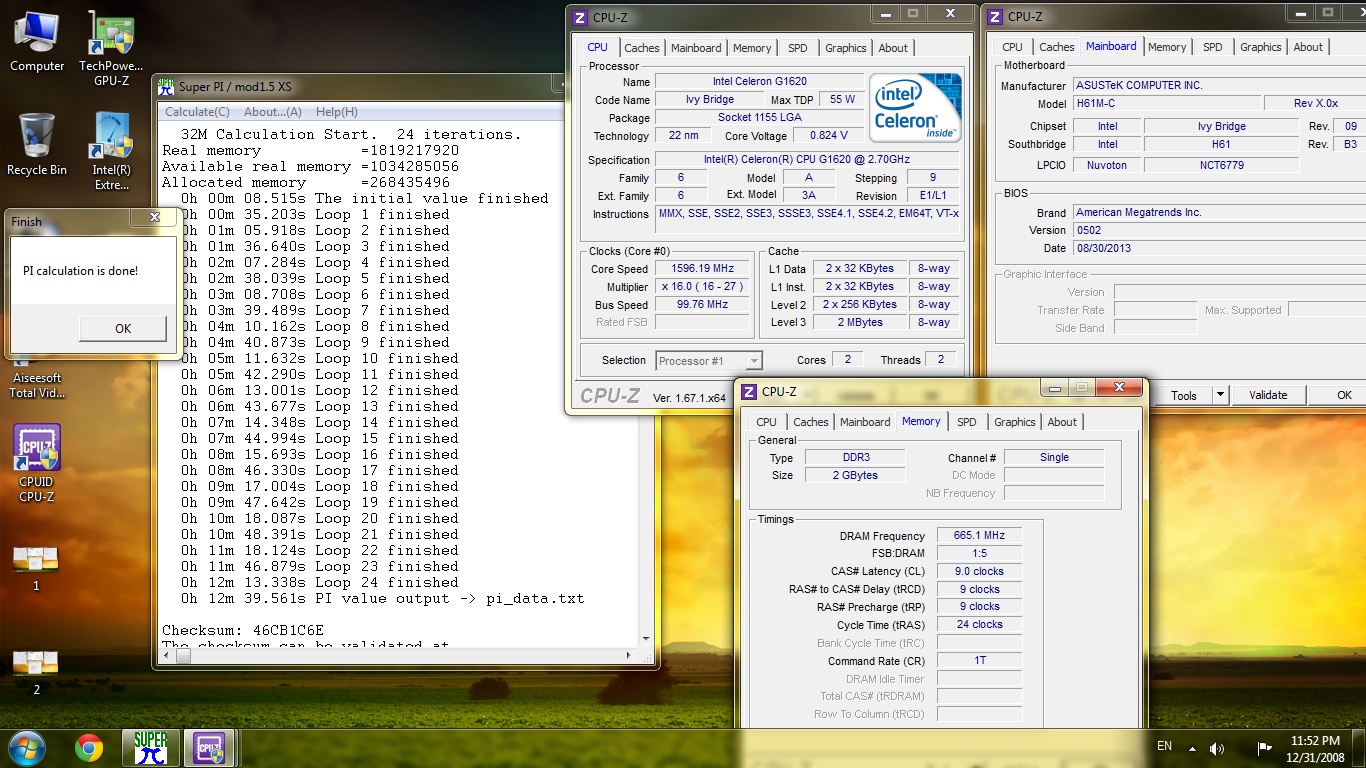
Task: Select Graphics tab in the Memory window
Action: pos(1015,422)
